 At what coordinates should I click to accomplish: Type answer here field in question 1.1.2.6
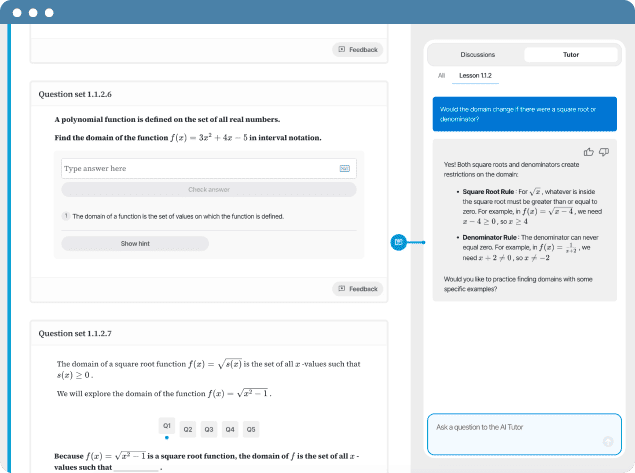pos(198,169)
